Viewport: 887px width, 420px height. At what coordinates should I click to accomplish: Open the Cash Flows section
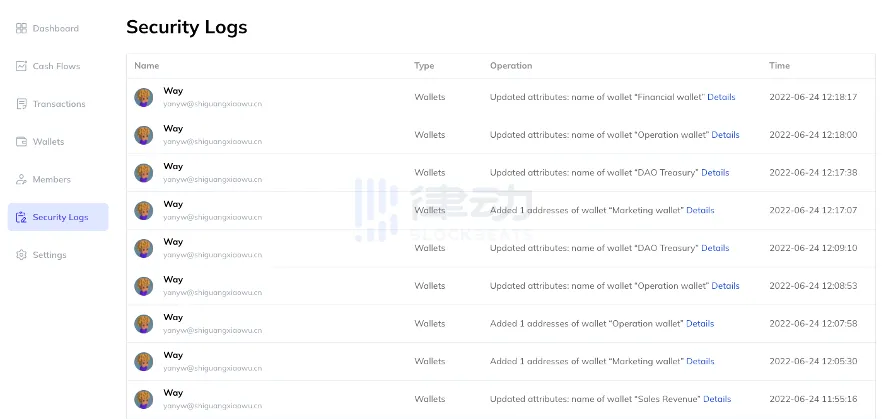56,66
